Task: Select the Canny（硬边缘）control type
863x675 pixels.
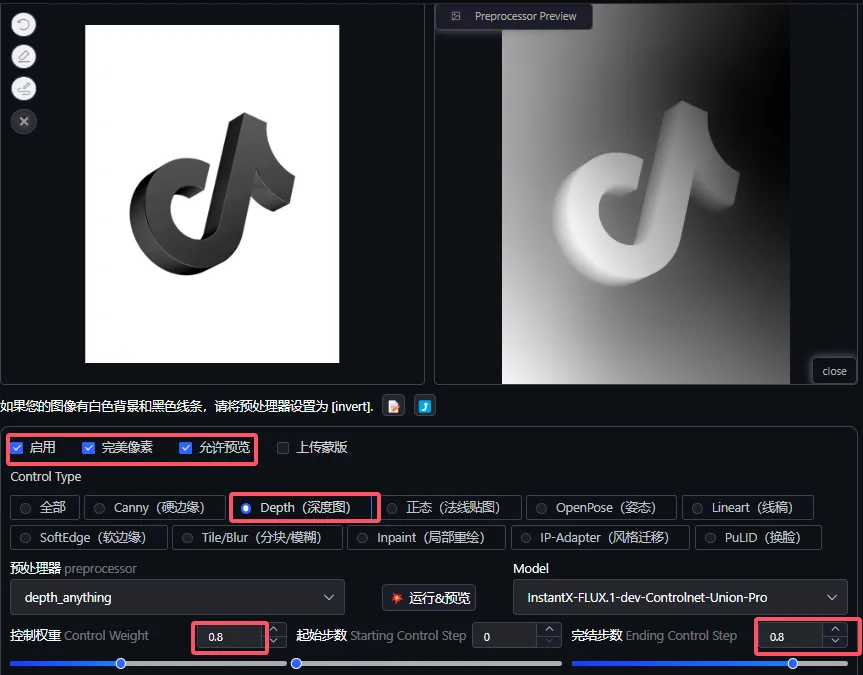Action: coord(99,508)
